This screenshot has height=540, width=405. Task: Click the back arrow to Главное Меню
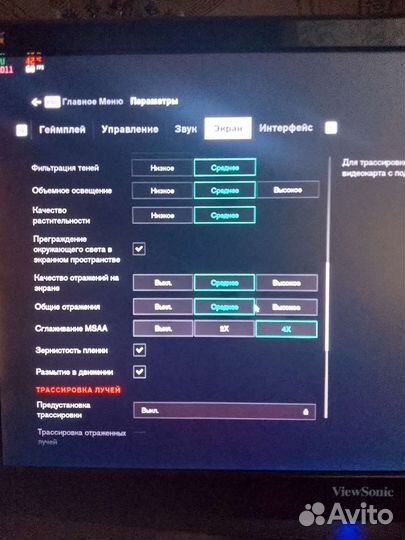36,102
